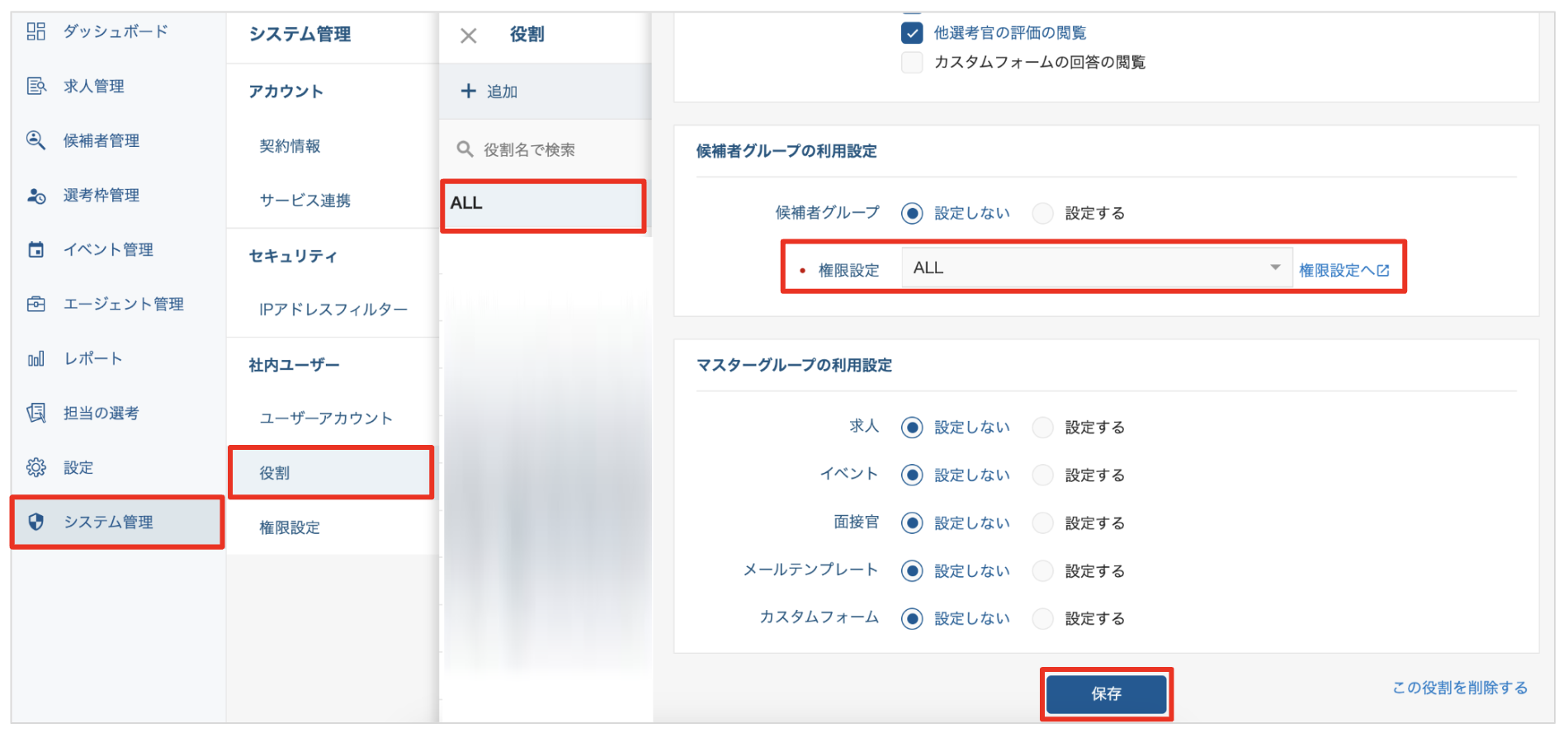Click the イベント管理 calendar icon

pos(35,249)
